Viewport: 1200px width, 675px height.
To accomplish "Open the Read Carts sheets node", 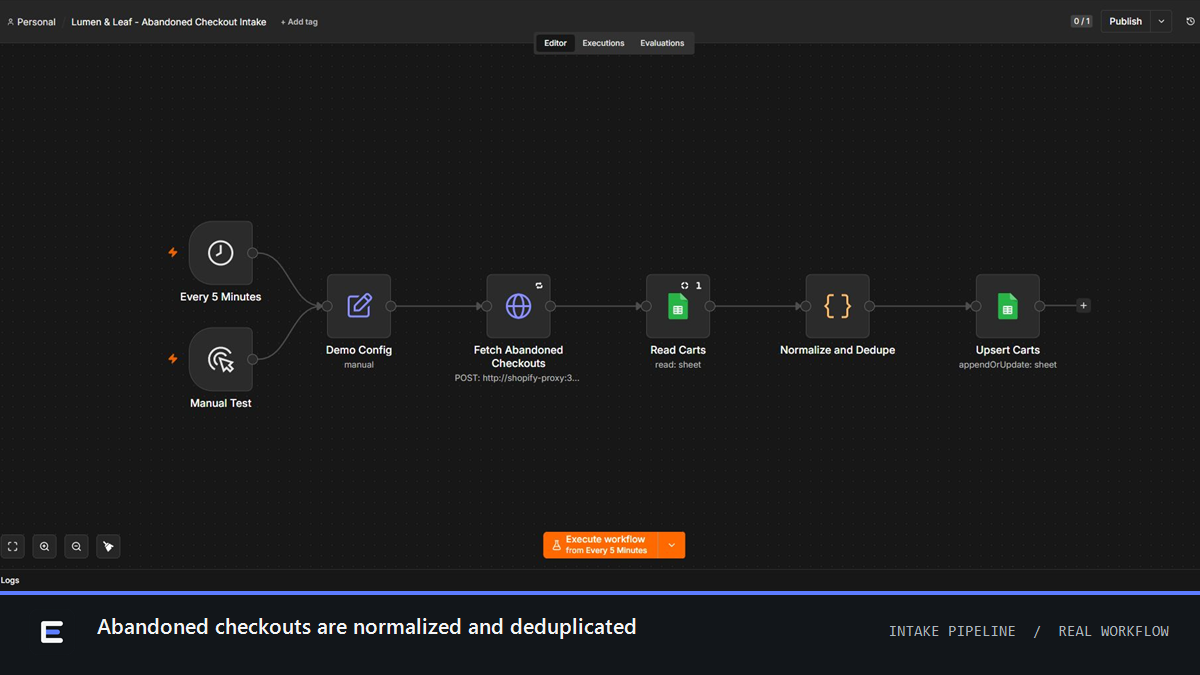I will [678, 306].
